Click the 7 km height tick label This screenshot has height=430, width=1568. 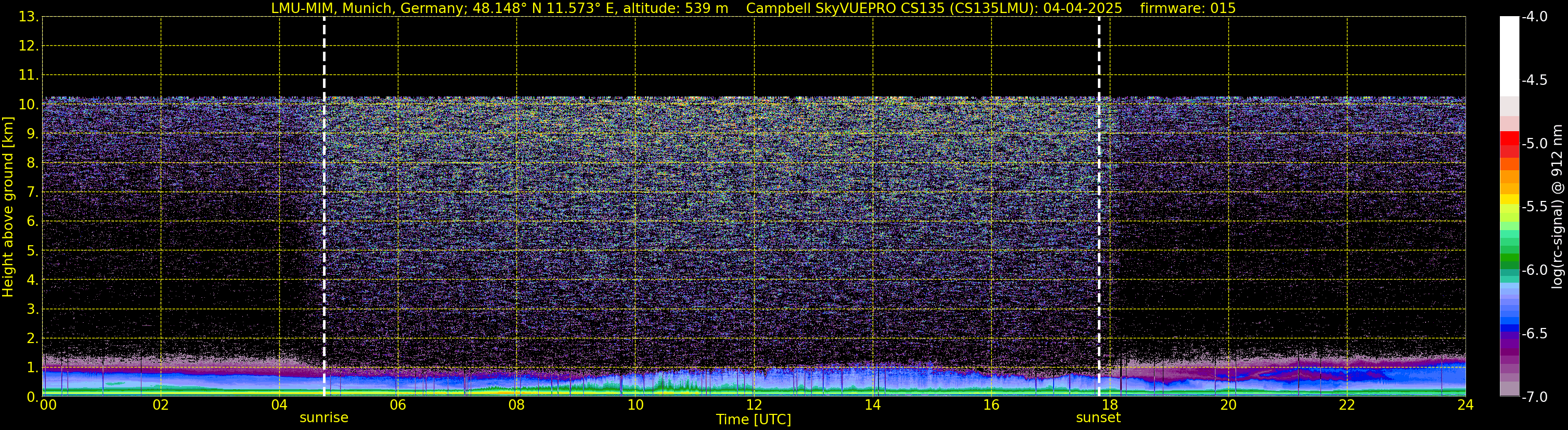click(33, 192)
